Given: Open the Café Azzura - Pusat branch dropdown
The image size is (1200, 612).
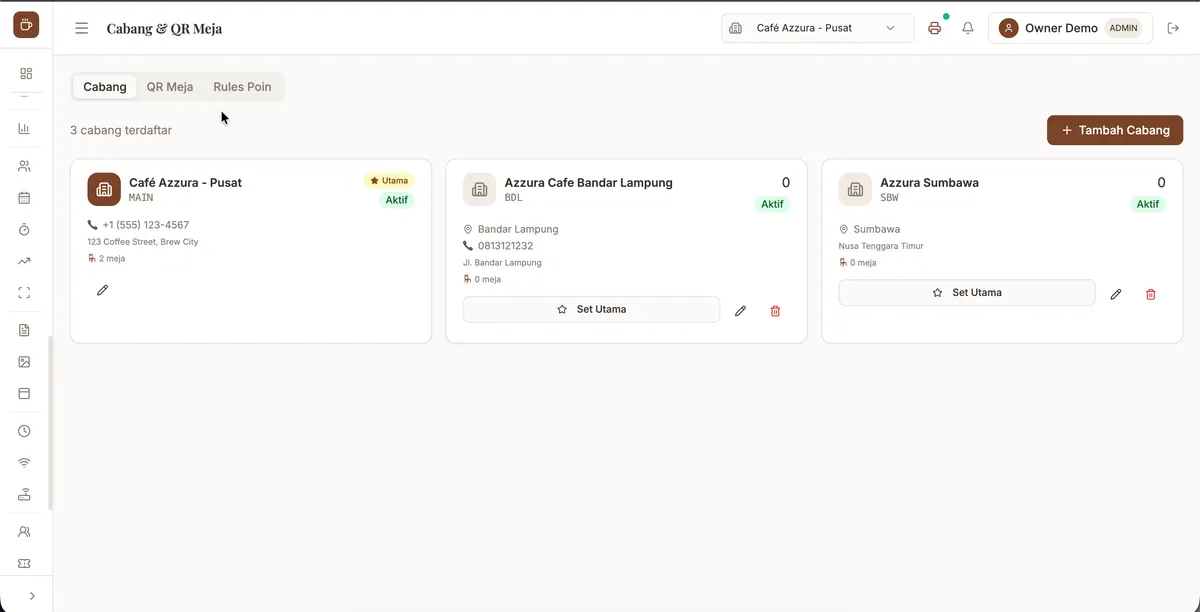Looking at the screenshot, I should point(817,28).
